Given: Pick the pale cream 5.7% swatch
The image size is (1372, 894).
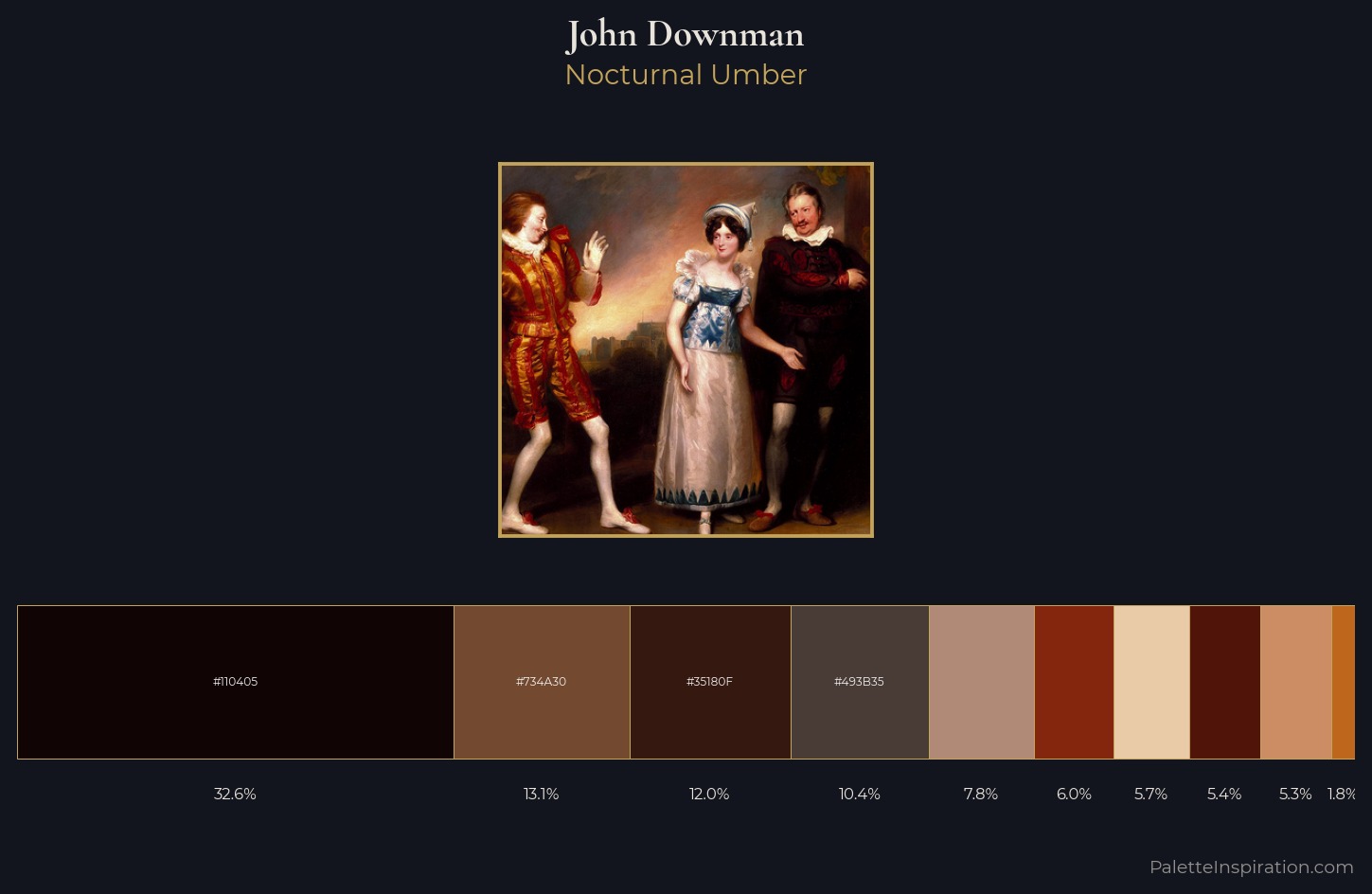Looking at the screenshot, I should 1151,682.
